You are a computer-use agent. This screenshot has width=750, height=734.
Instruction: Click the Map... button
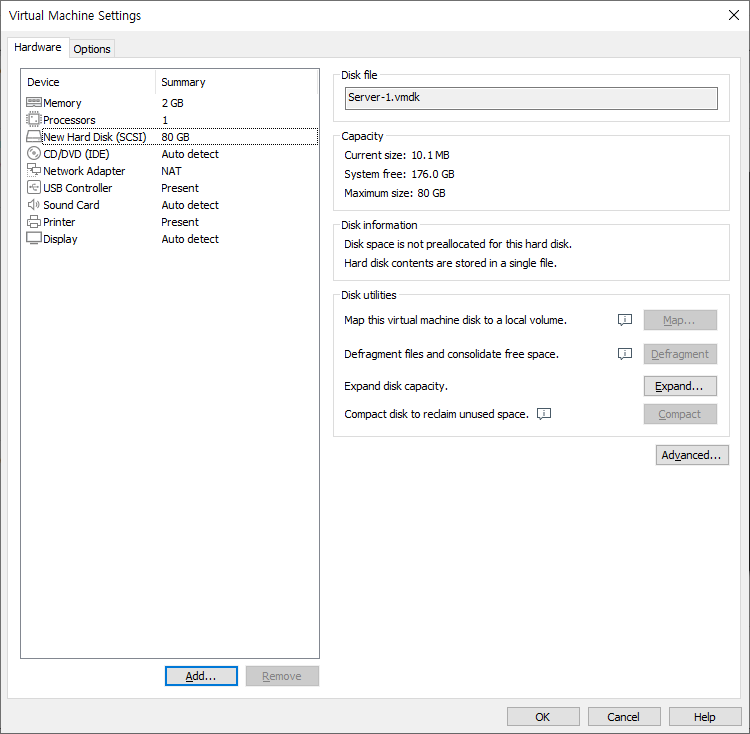[680, 320]
